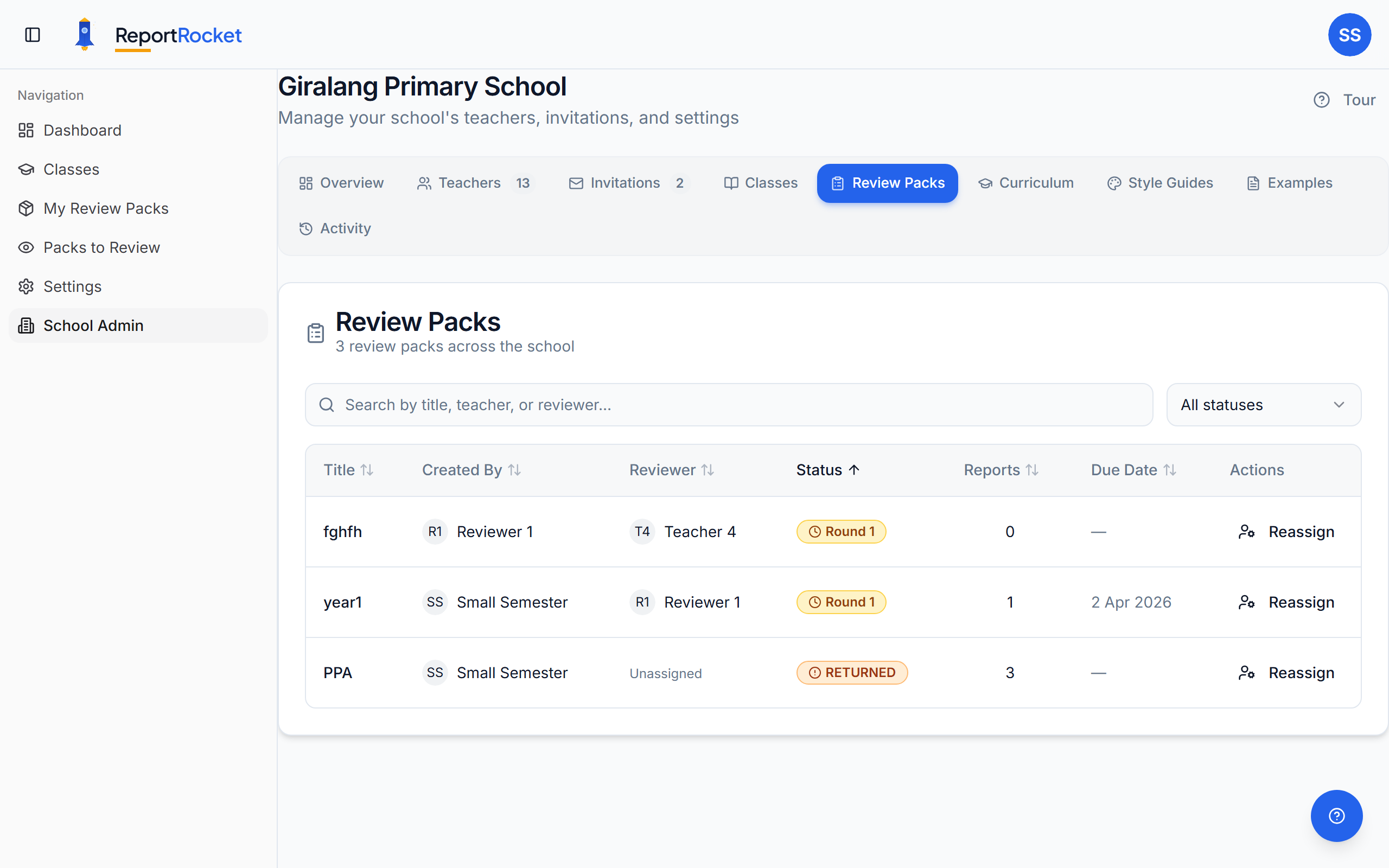
Task: Open the Tour walkthrough via question mark icon
Action: click(1322, 99)
